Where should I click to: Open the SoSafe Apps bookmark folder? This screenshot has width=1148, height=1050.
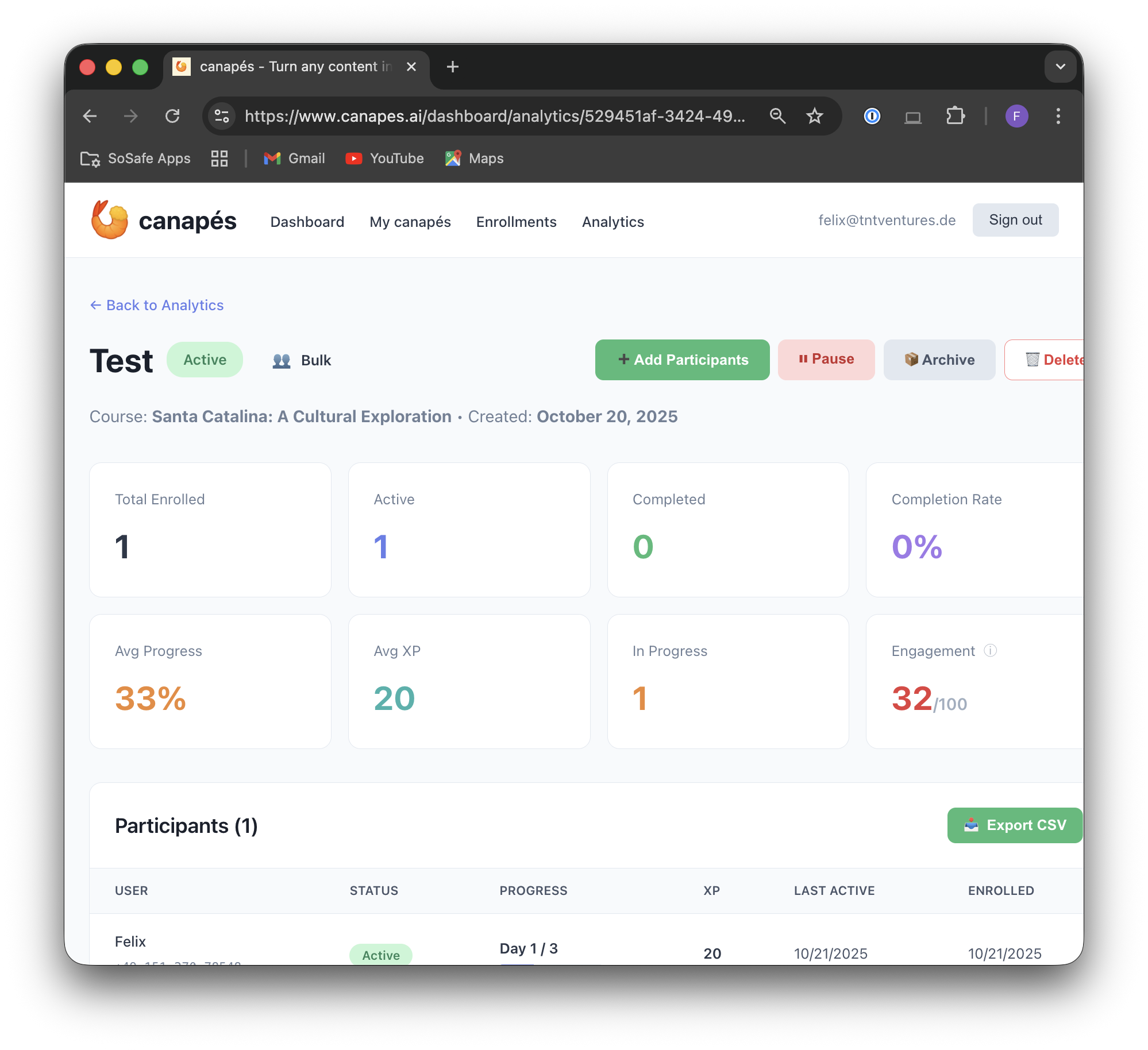click(136, 159)
